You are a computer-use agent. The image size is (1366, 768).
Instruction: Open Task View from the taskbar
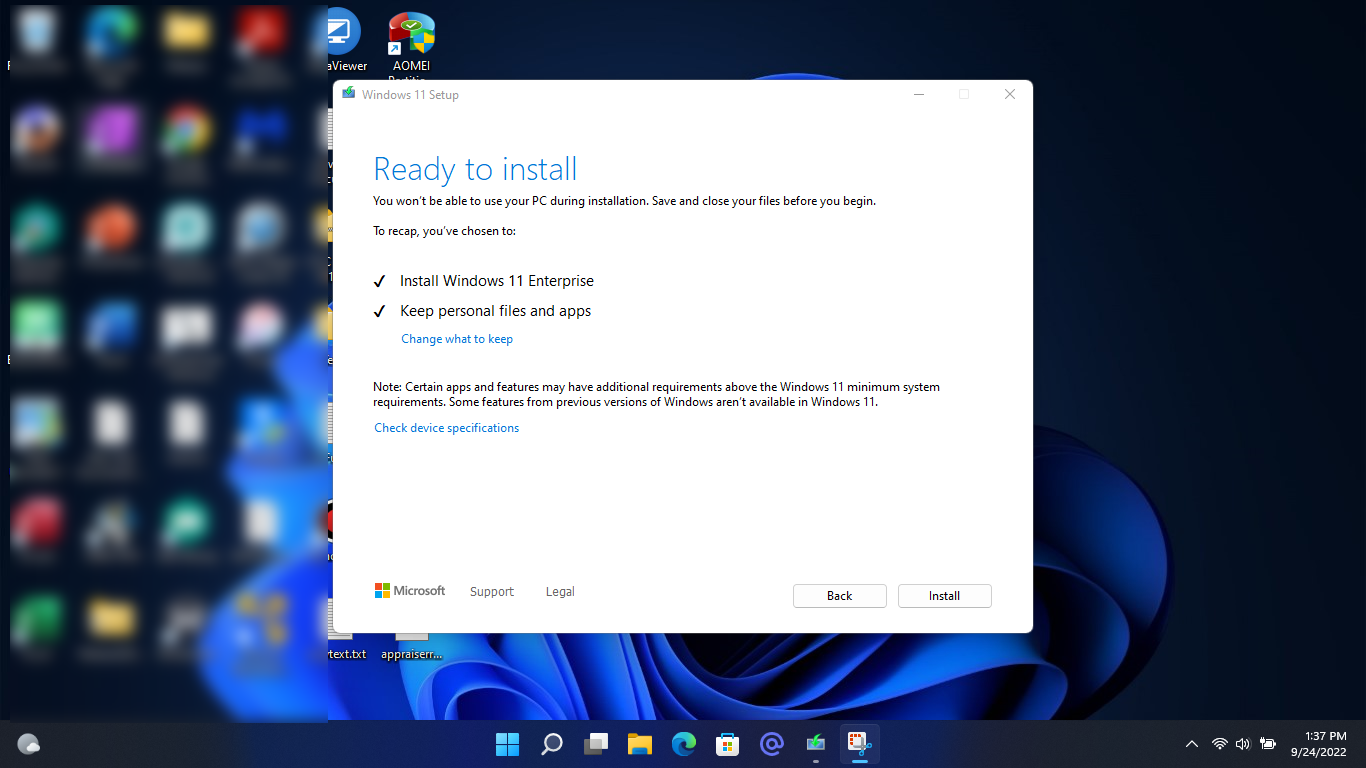tap(596, 744)
